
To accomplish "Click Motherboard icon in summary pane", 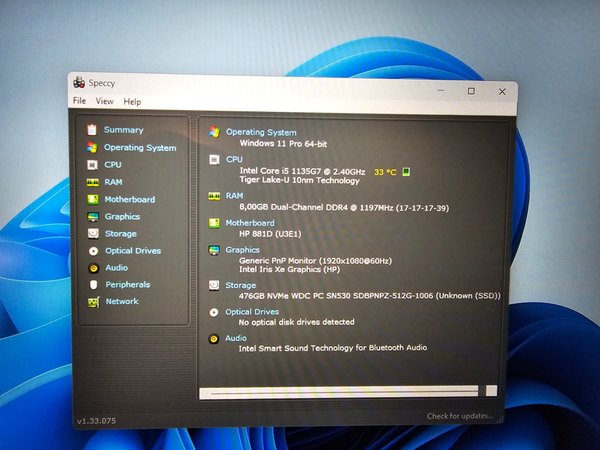I will [214, 223].
